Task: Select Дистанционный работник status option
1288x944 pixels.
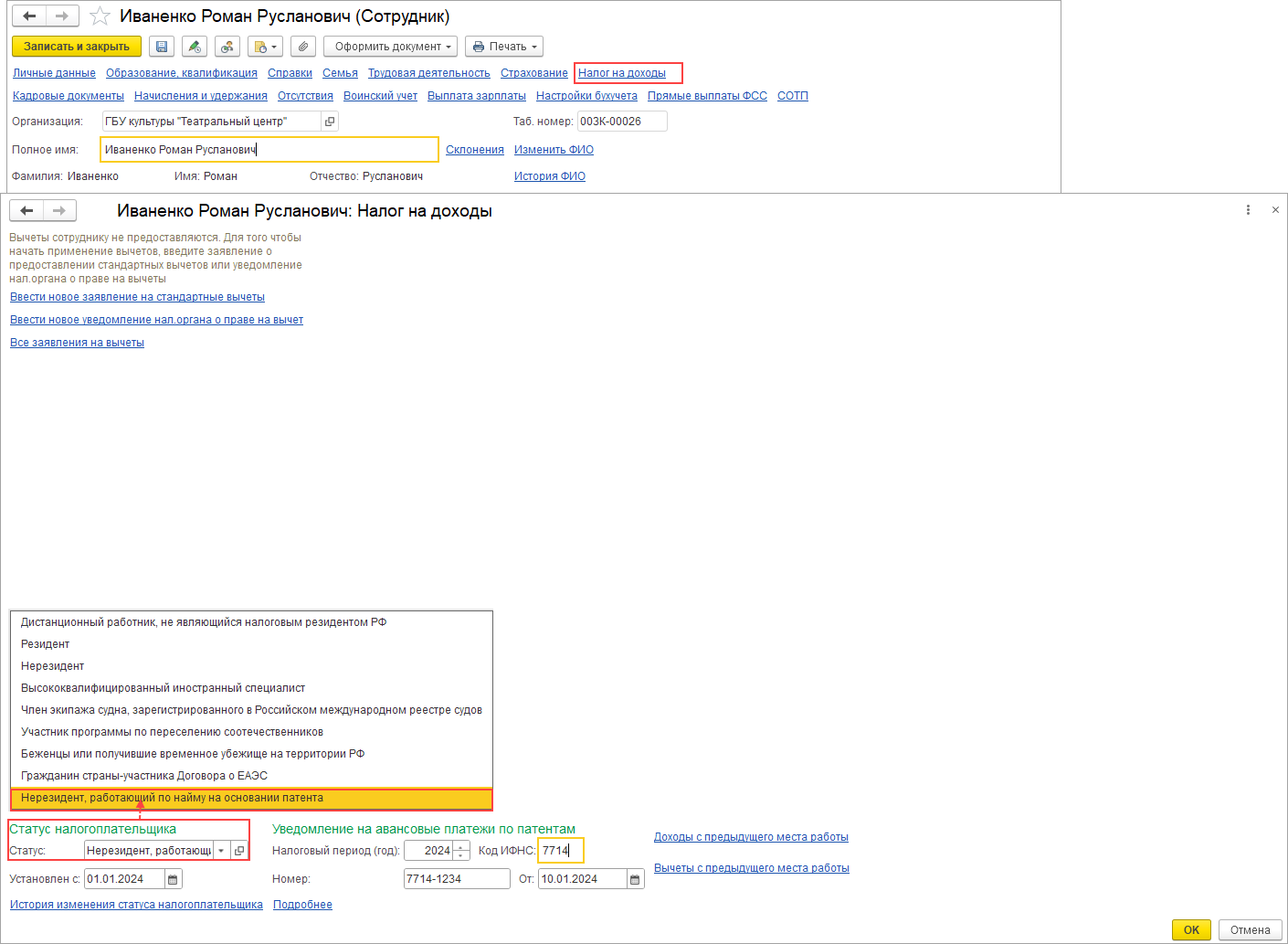Action: pos(251,622)
